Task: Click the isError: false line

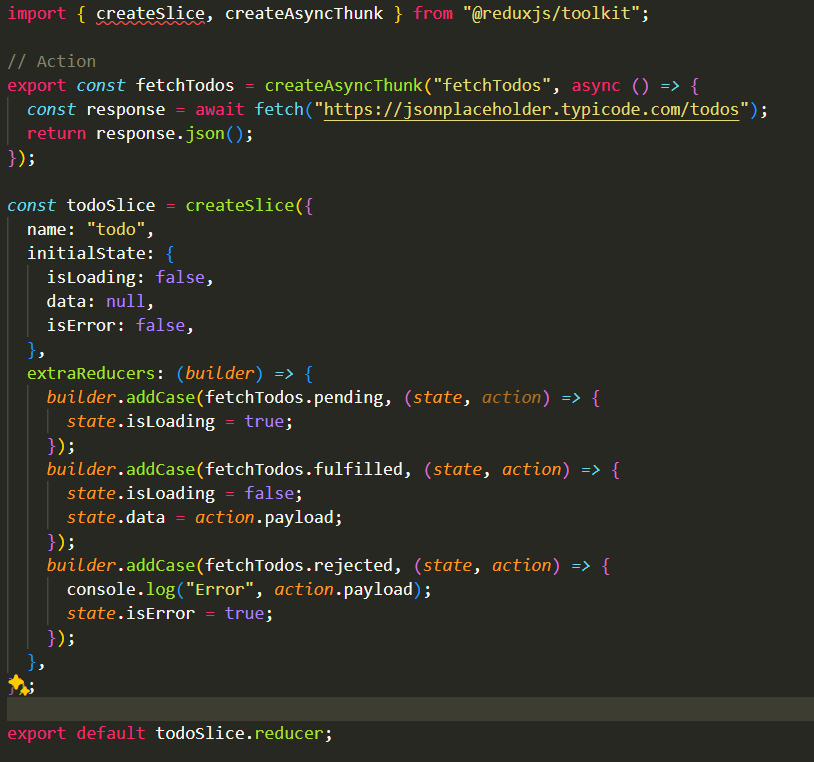Action: (x=120, y=325)
